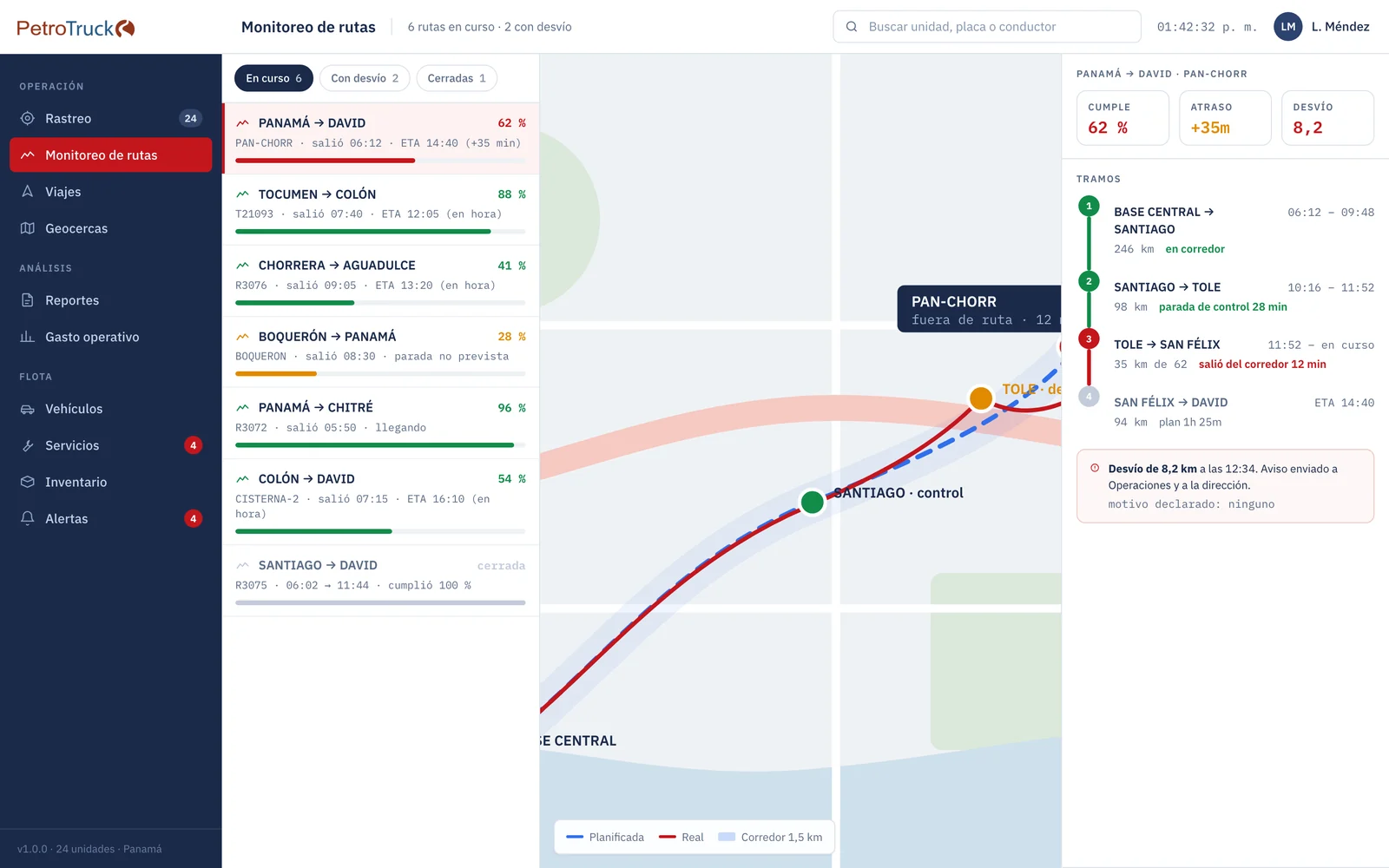The width and height of the screenshot is (1389, 868).
Task: Click the PANAMÁ → DAVID progress bar
Action: point(380,161)
